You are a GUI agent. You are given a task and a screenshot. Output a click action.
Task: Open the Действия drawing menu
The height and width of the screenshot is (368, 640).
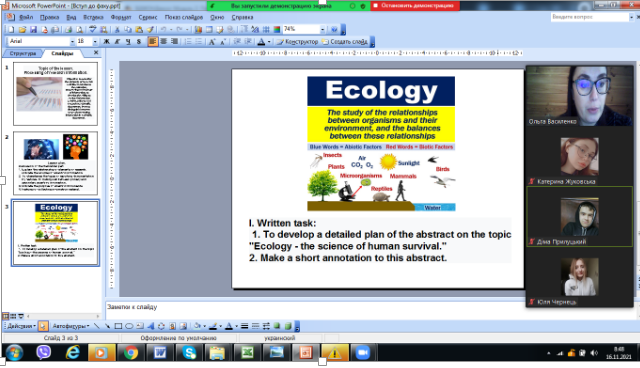coord(21,326)
